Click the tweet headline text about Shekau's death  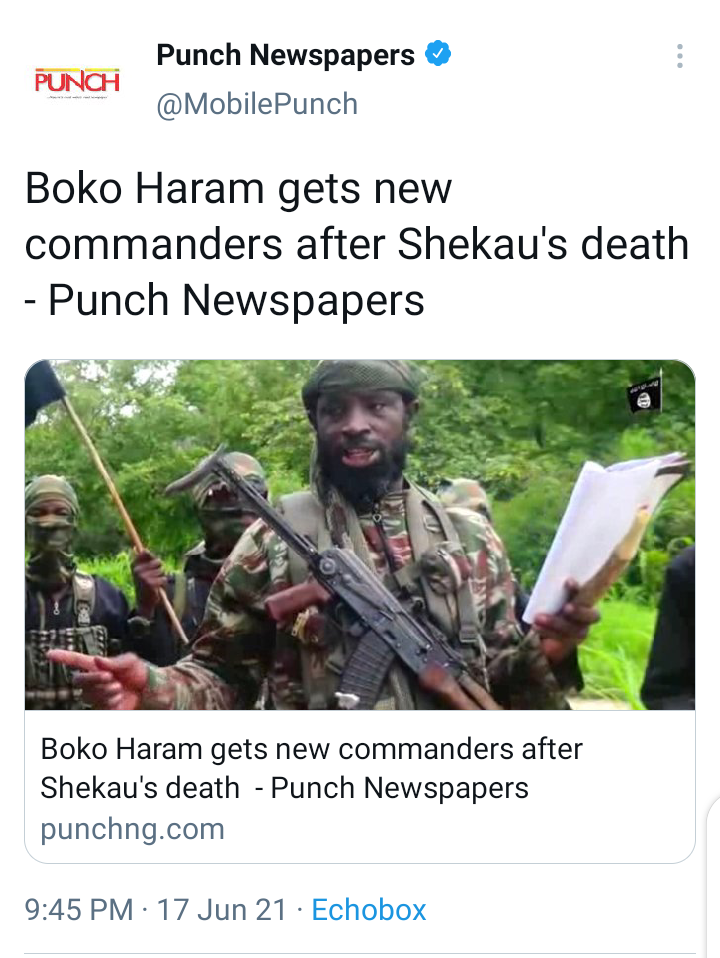[x=357, y=244]
